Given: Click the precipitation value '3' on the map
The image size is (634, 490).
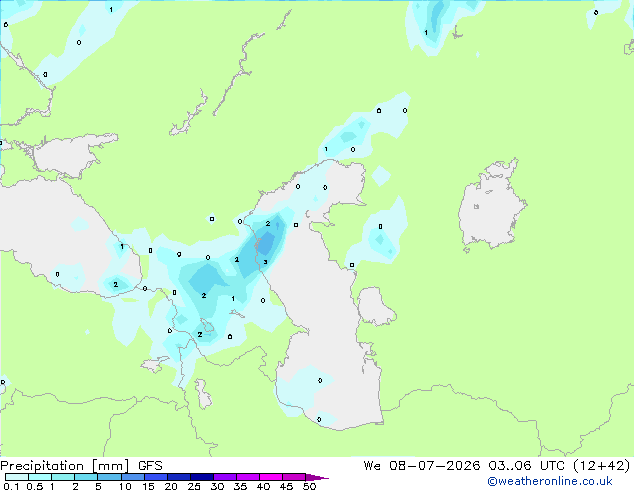Looking at the screenshot, I should pos(265,262).
